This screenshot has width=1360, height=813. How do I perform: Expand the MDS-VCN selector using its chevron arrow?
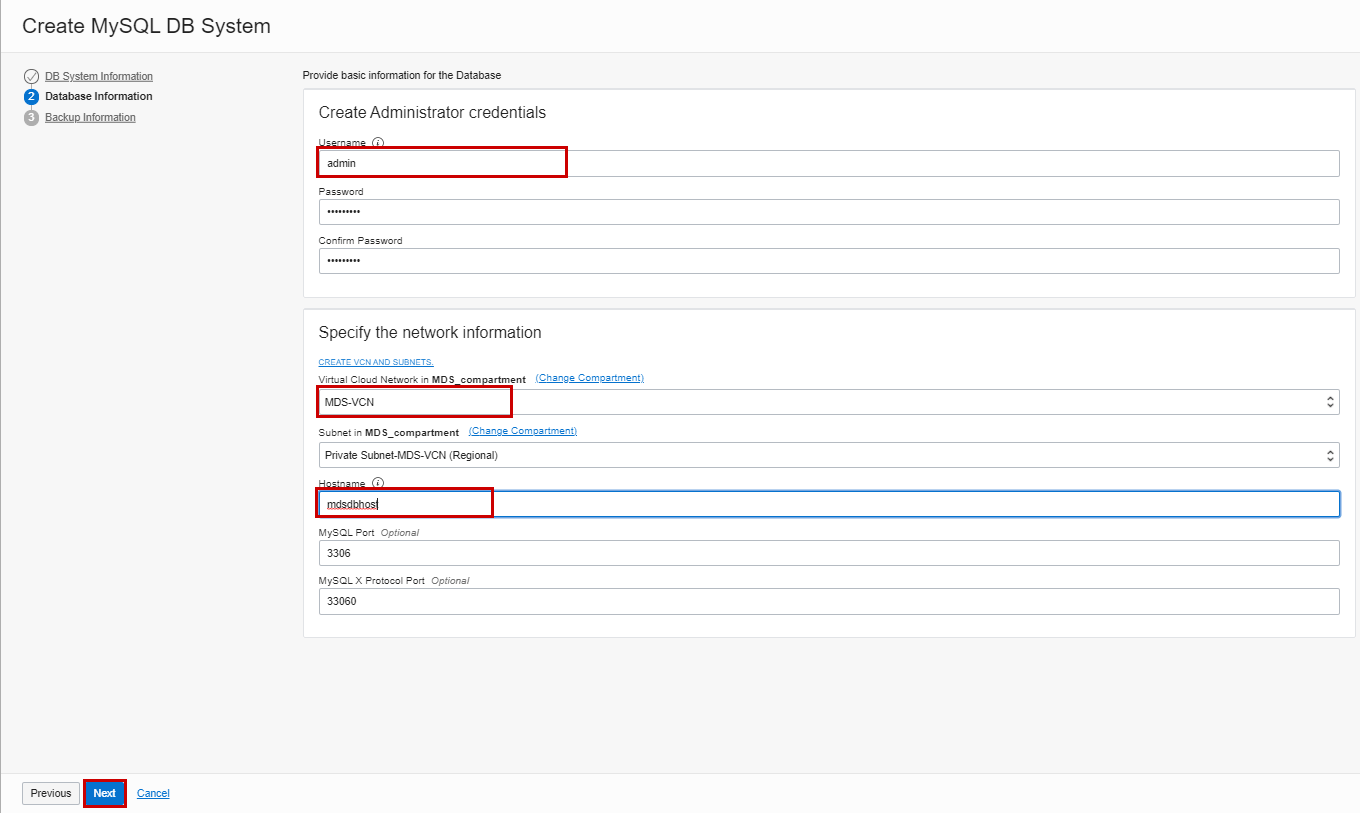(x=1331, y=401)
